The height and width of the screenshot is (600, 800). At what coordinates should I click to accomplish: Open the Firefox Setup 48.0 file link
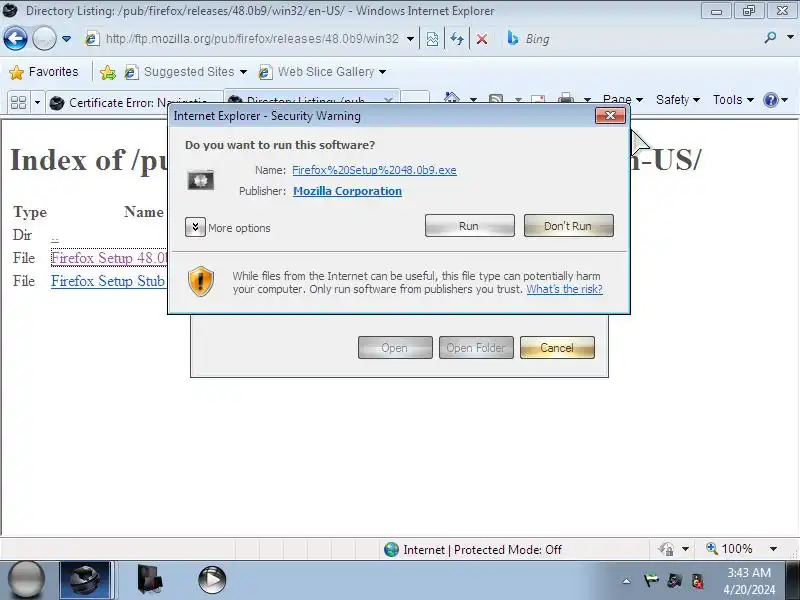tap(109, 258)
